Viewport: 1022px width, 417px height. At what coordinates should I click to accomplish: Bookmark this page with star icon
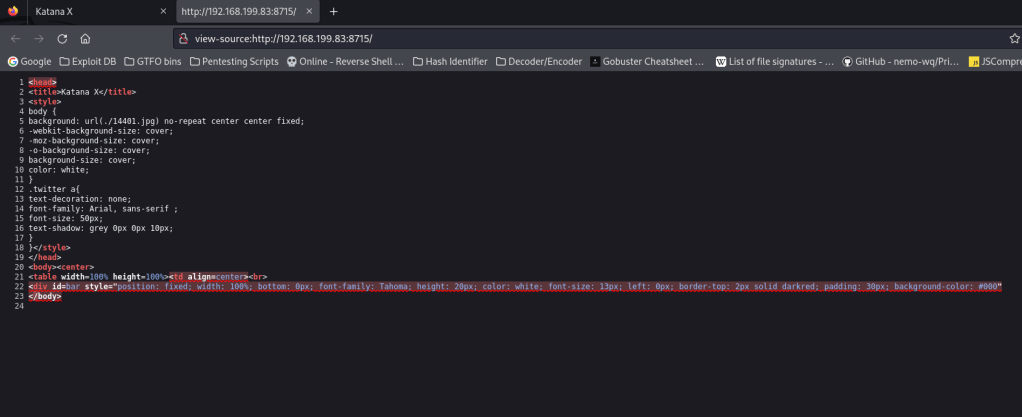1014,38
